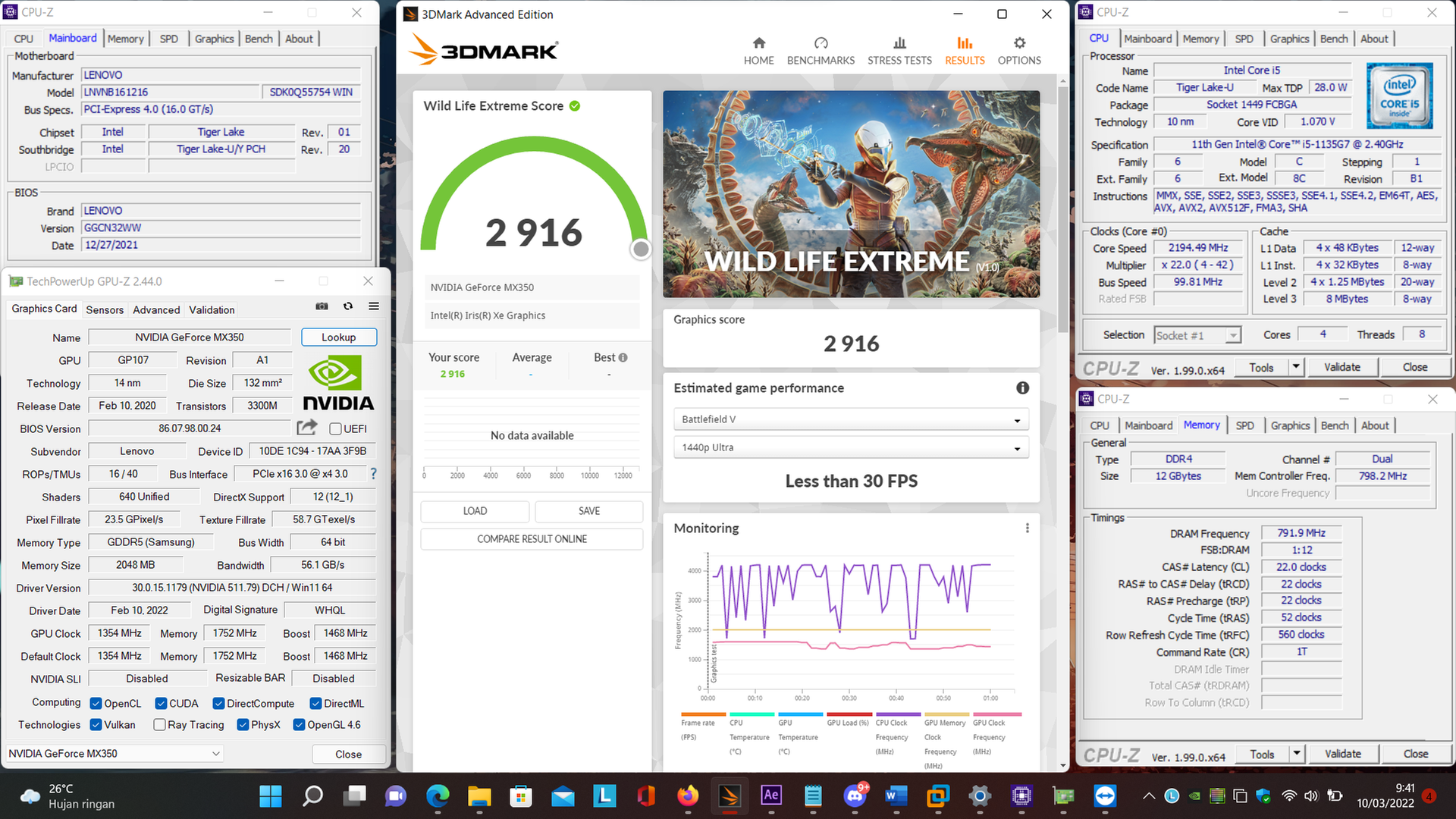Viewport: 1456px width, 819px height.
Task: Click the taskbar clock and date
Action: click(1385, 795)
